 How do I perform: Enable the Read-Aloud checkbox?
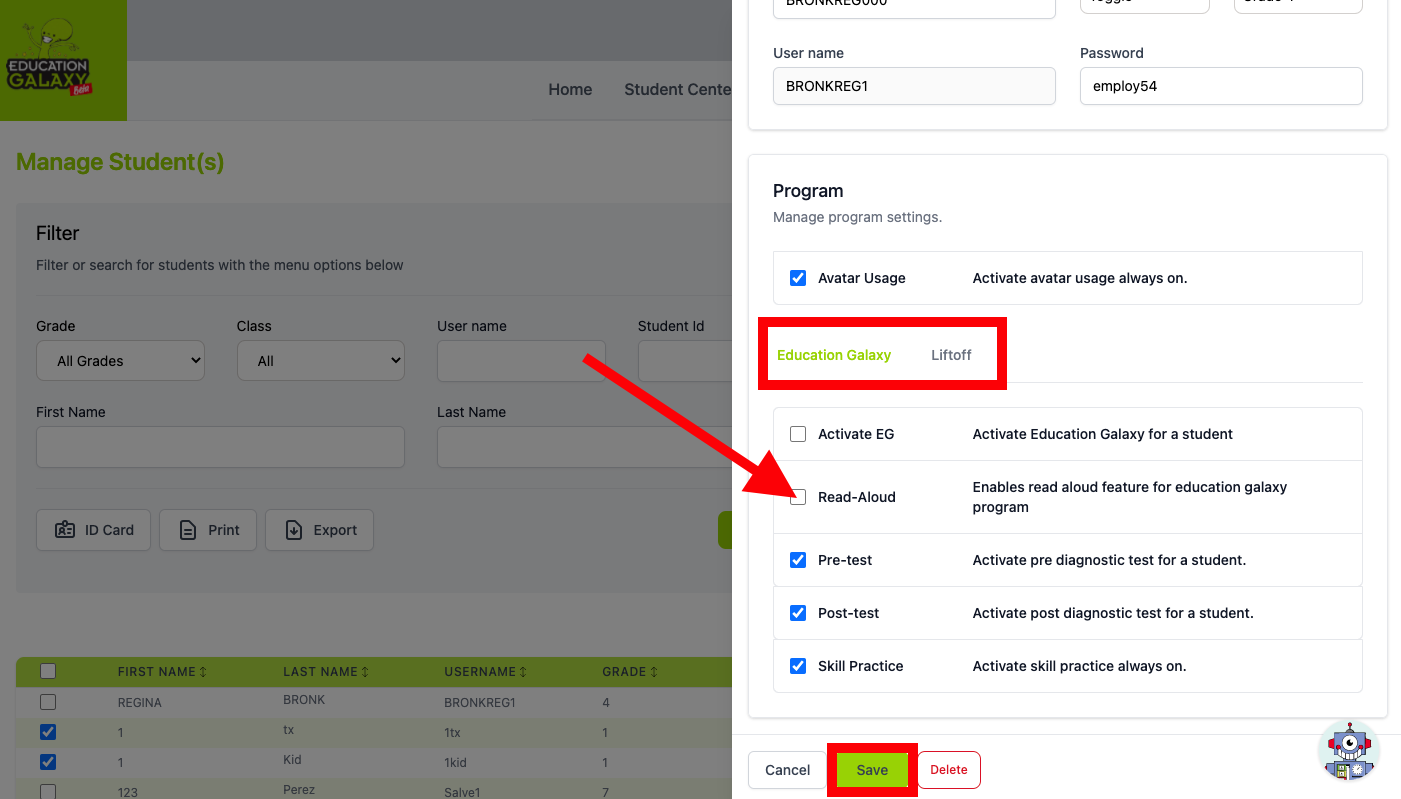point(798,497)
